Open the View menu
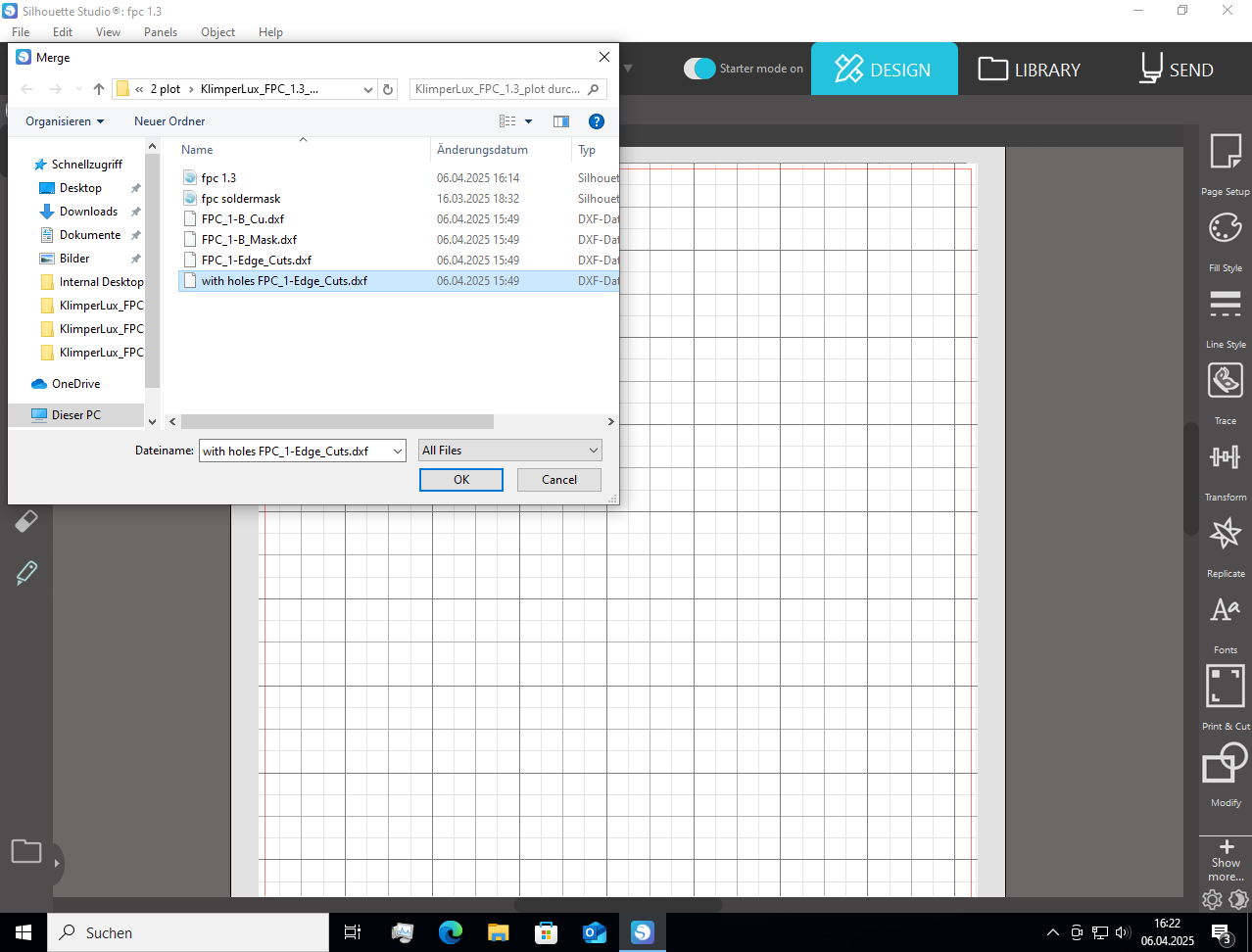1252x952 pixels. (108, 32)
